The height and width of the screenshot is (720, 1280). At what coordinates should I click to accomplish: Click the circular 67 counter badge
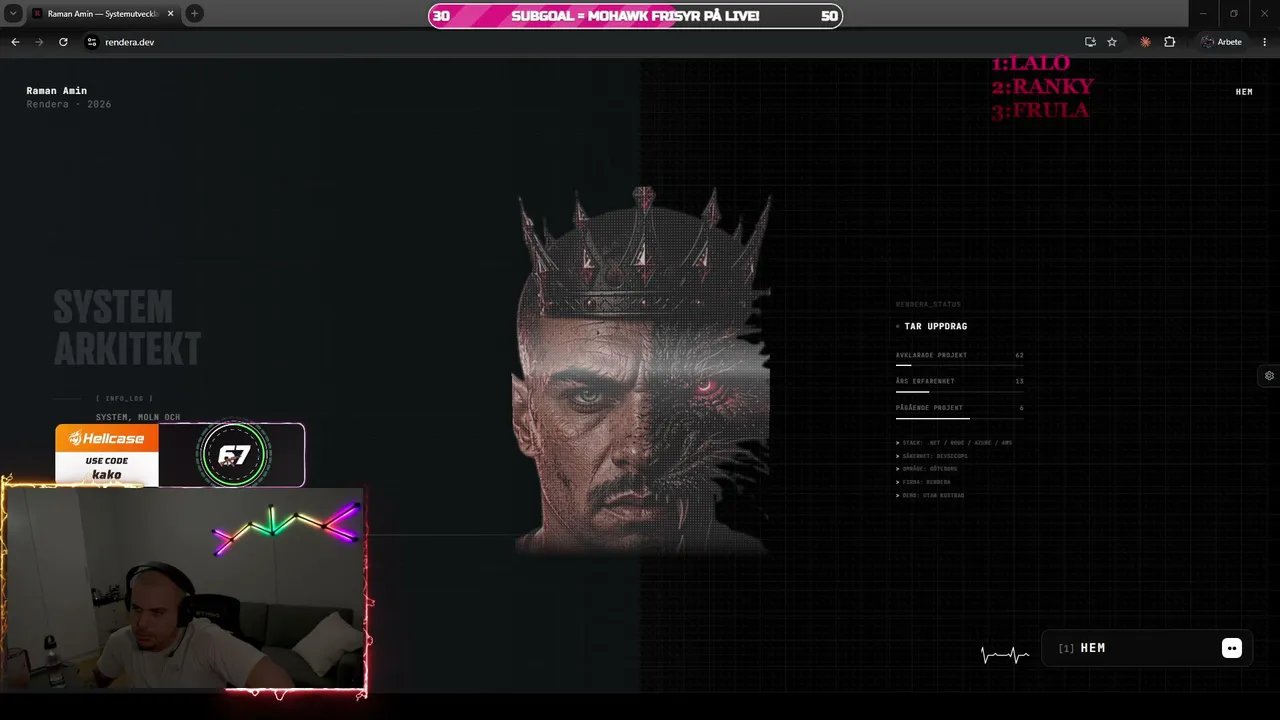click(x=233, y=456)
